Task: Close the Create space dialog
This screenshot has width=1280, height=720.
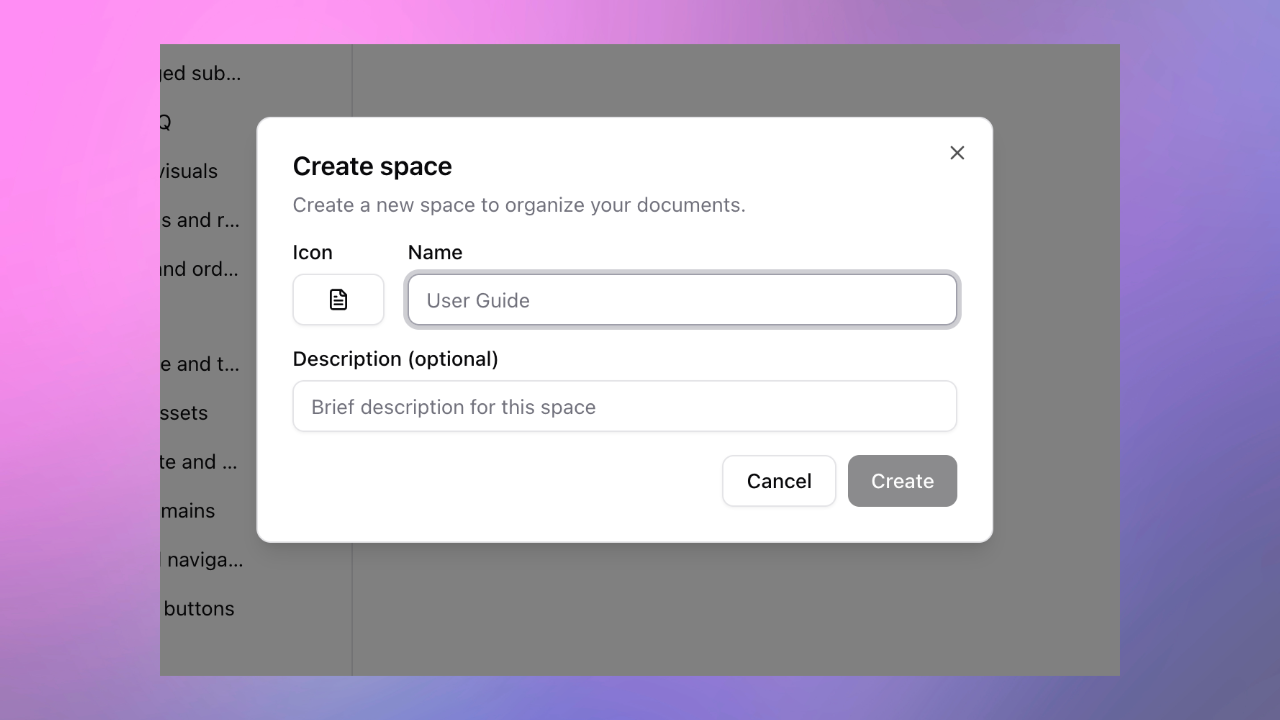Action: tap(957, 153)
